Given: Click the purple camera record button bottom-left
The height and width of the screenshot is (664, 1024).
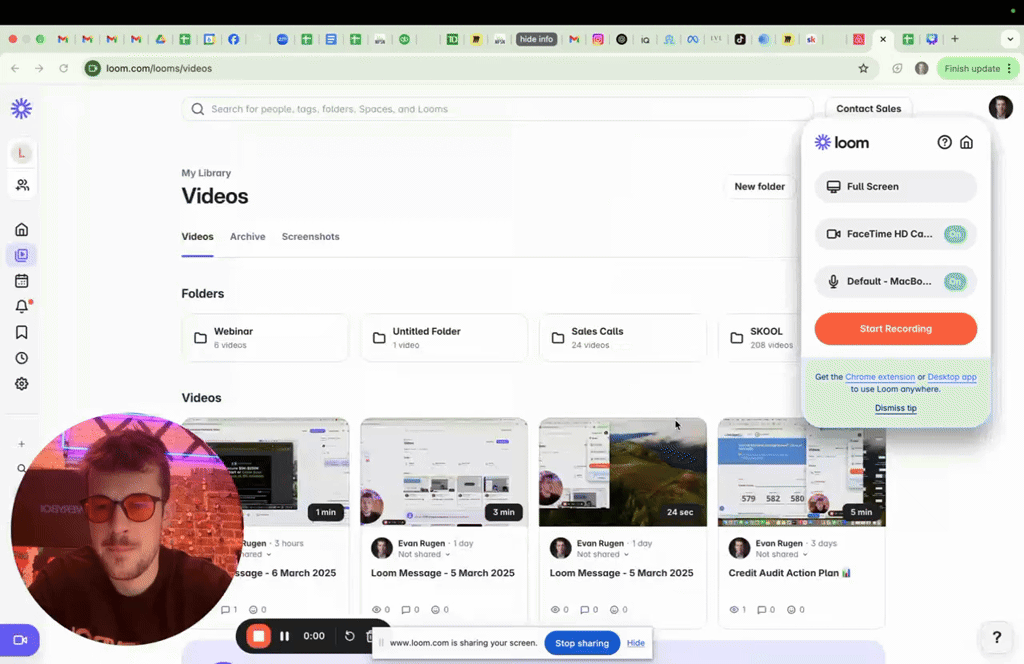Looking at the screenshot, I should pos(20,640).
